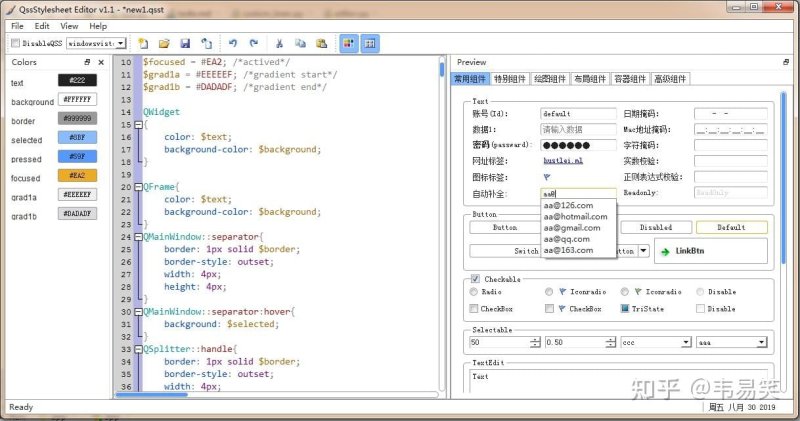Click the 数据1 input field

click(578, 129)
